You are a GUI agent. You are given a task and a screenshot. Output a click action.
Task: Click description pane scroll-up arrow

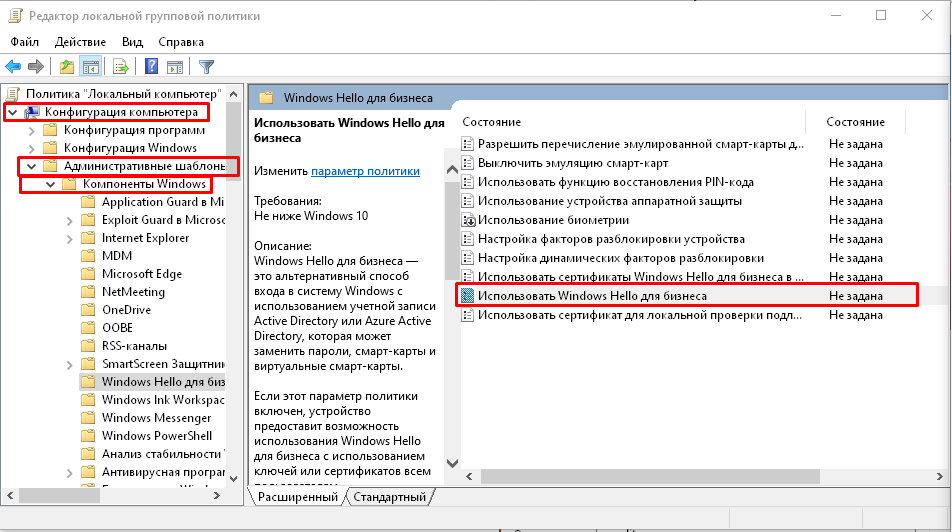coord(452,170)
